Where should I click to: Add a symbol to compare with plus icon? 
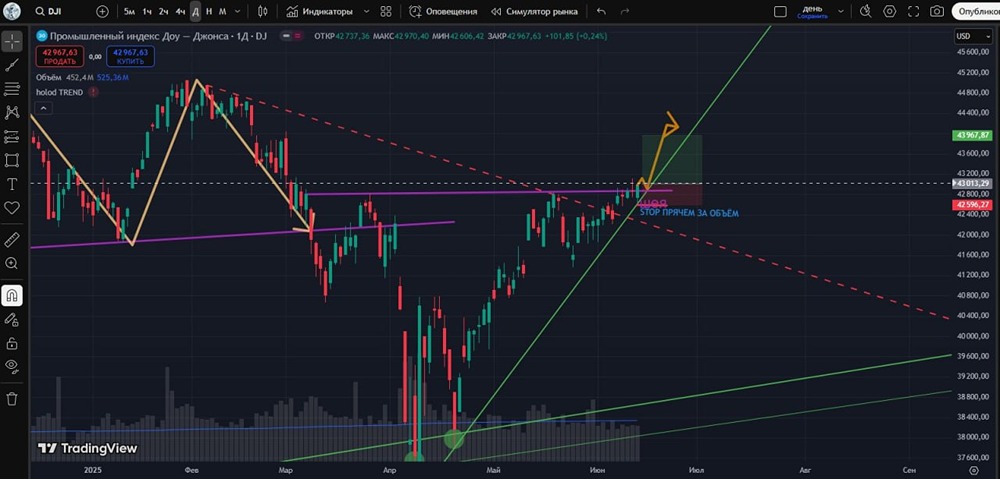point(103,11)
